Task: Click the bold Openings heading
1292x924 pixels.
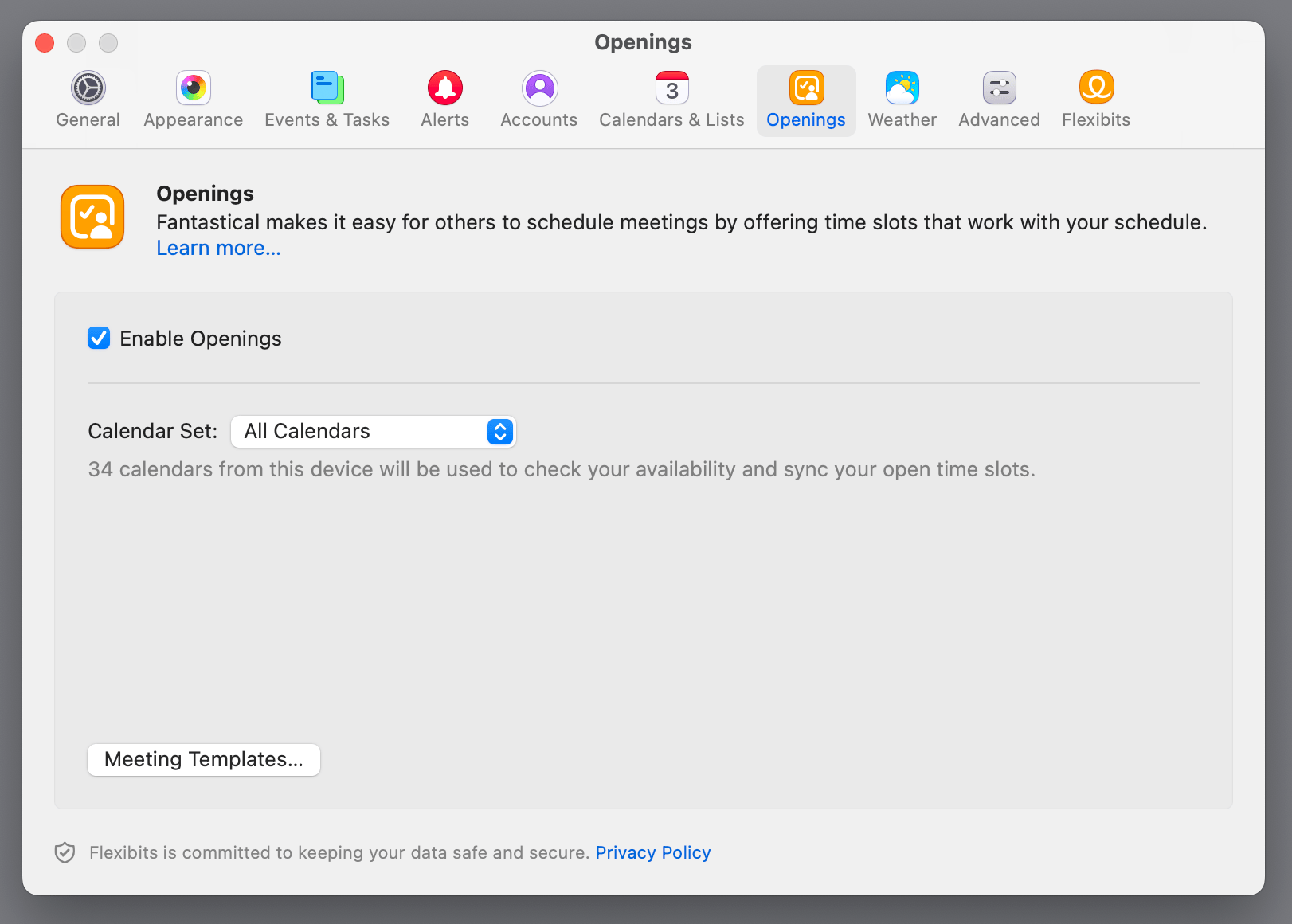Action: (x=205, y=194)
